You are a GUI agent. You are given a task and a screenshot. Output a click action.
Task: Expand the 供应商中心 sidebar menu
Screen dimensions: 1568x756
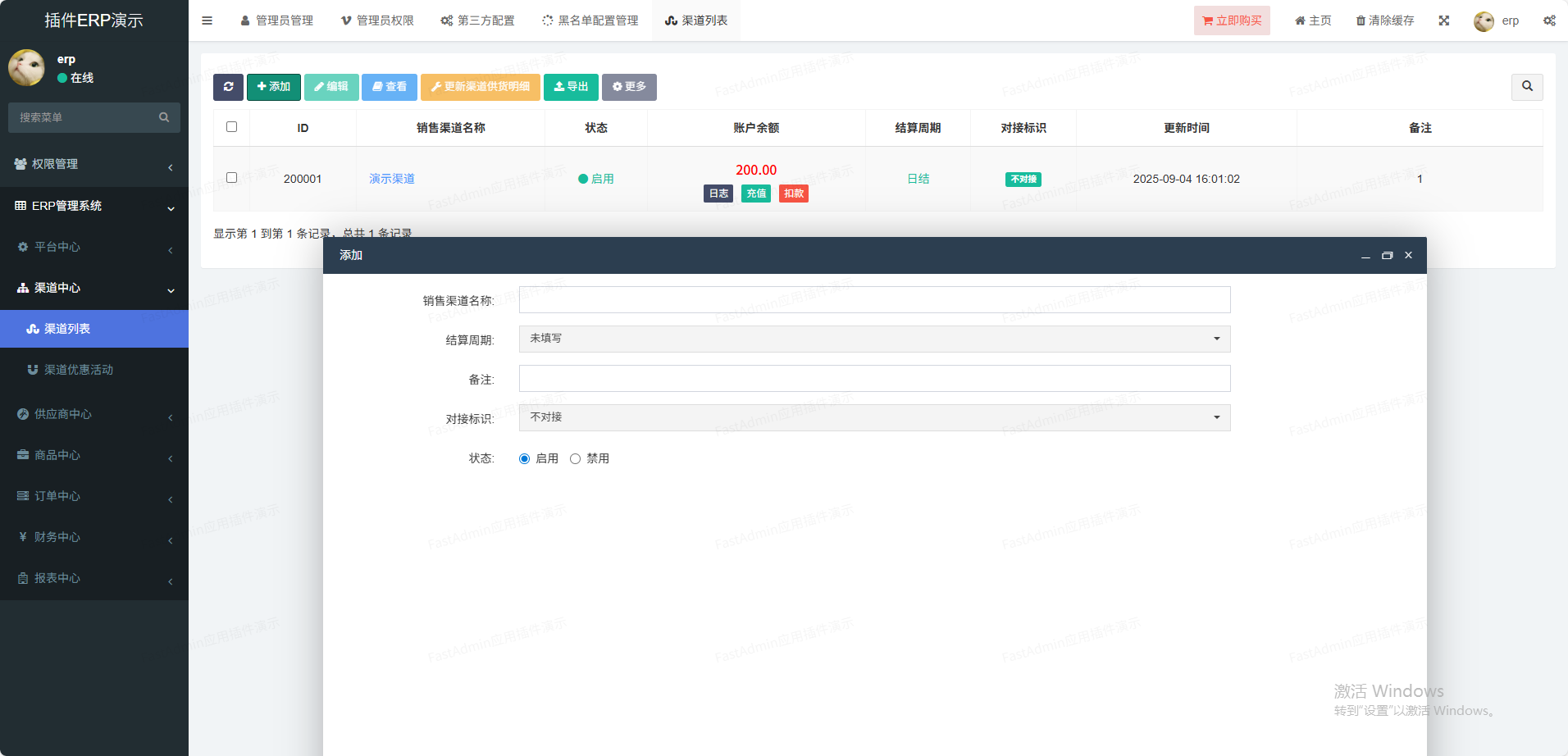[x=94, y=414]
